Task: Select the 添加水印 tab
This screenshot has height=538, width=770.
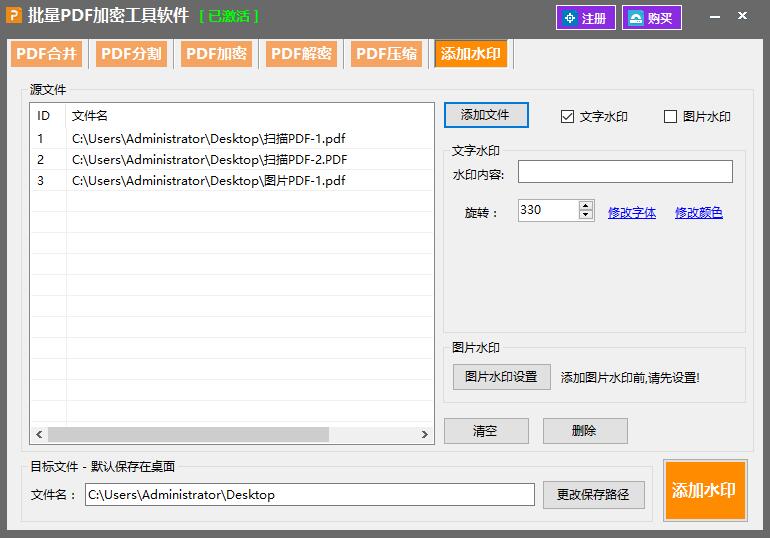Action: [x=470, y=54]
